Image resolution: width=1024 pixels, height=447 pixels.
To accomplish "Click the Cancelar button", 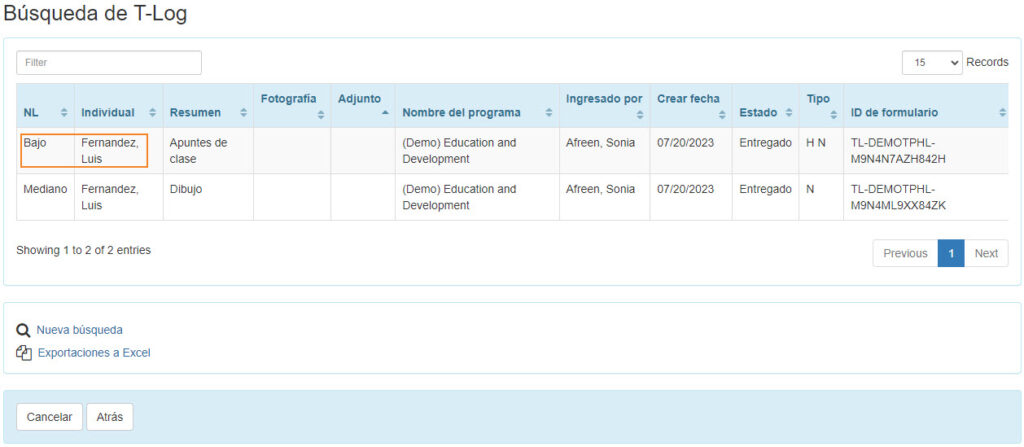I will tap(49, 417).
